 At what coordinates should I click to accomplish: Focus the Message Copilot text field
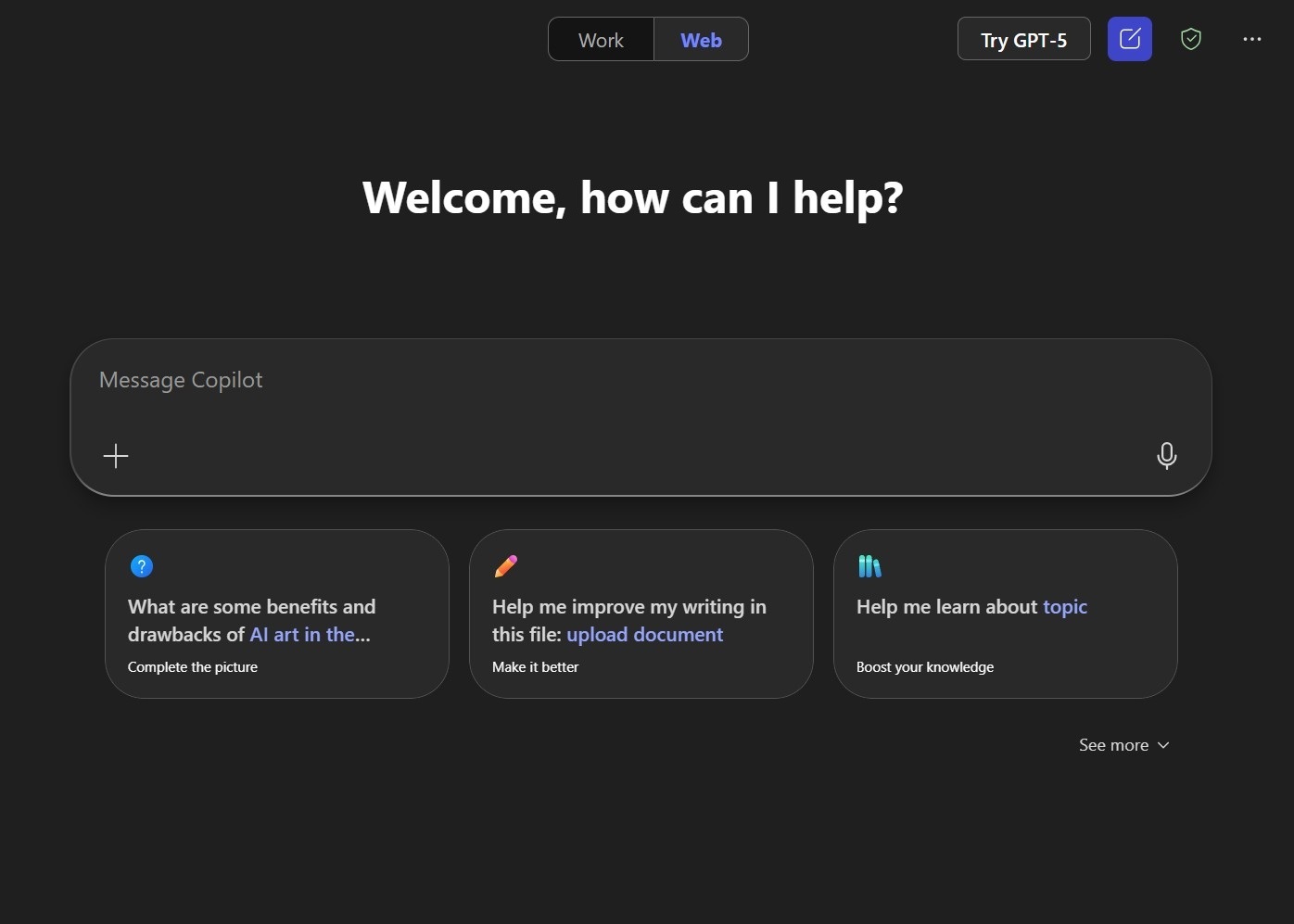point(640,381)
